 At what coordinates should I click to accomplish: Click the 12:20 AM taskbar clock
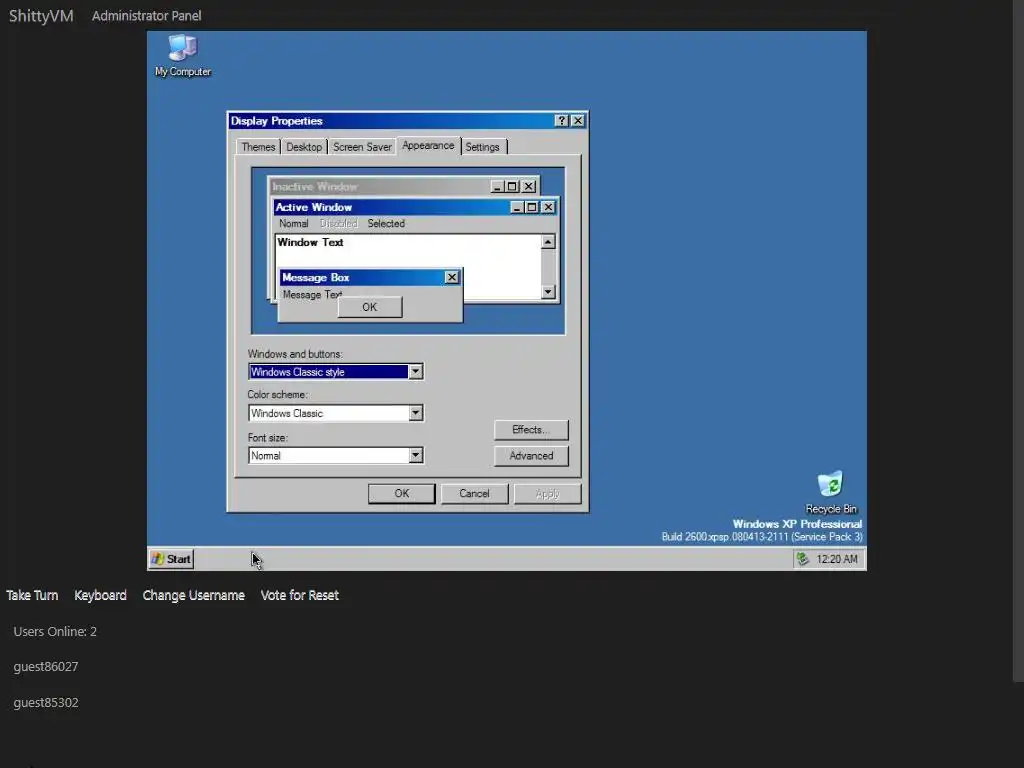837,559
